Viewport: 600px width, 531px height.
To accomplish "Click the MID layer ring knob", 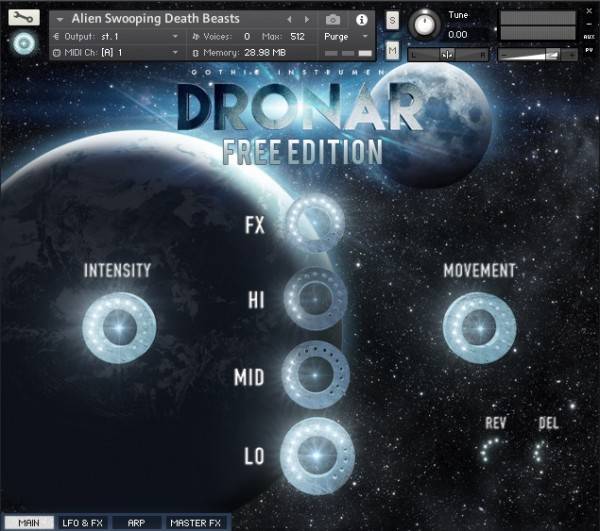I will click(x=316, y=373).
